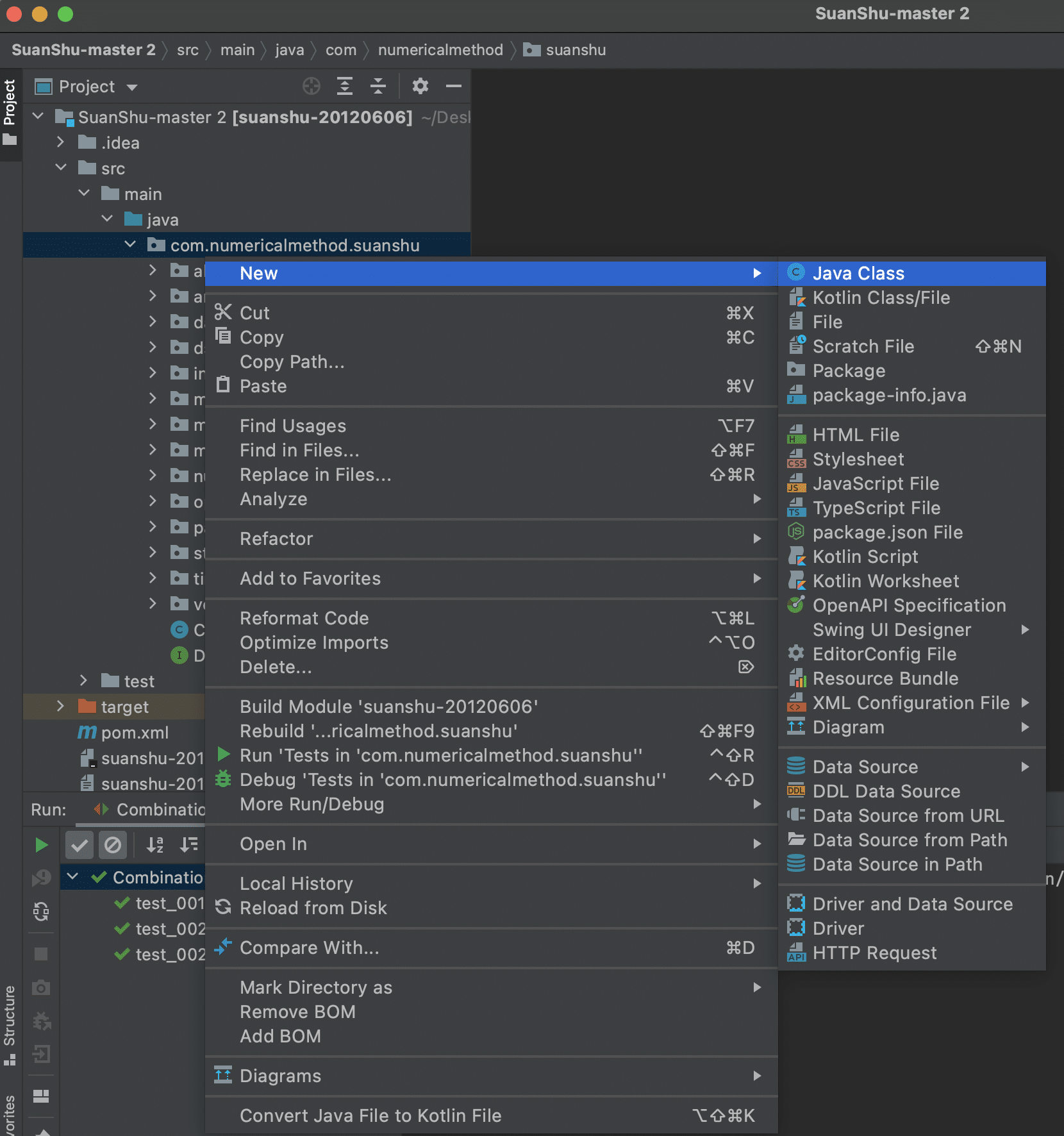This screenshot has width=1064, height=1136.
Task: Choose Kotlin Class/File from submenu
Action: coord(912,297)
